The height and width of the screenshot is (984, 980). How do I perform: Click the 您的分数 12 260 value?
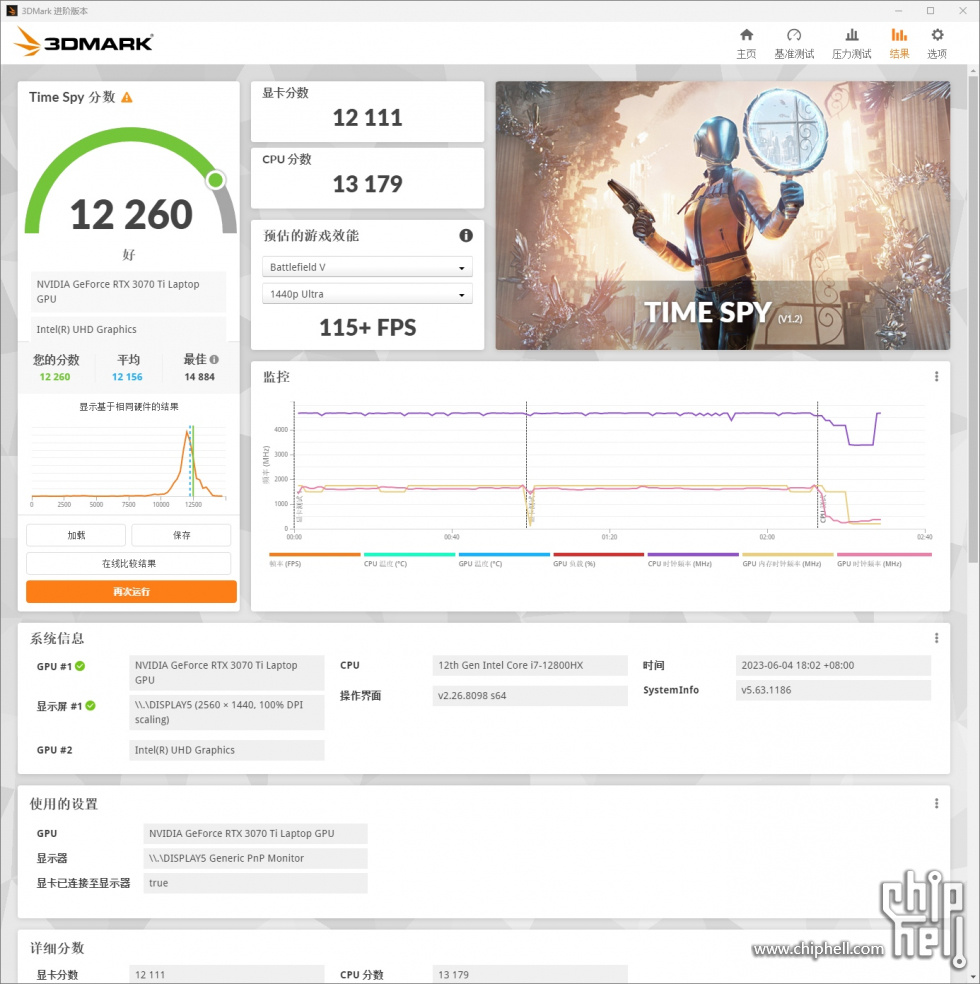tap(55, 377)
